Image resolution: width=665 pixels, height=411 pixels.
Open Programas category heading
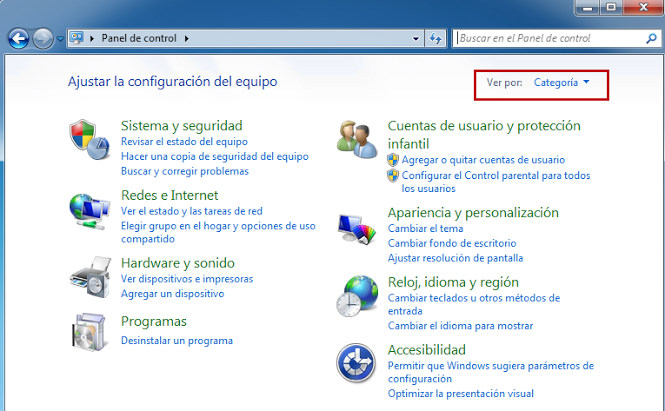click(x=154, y=322)
